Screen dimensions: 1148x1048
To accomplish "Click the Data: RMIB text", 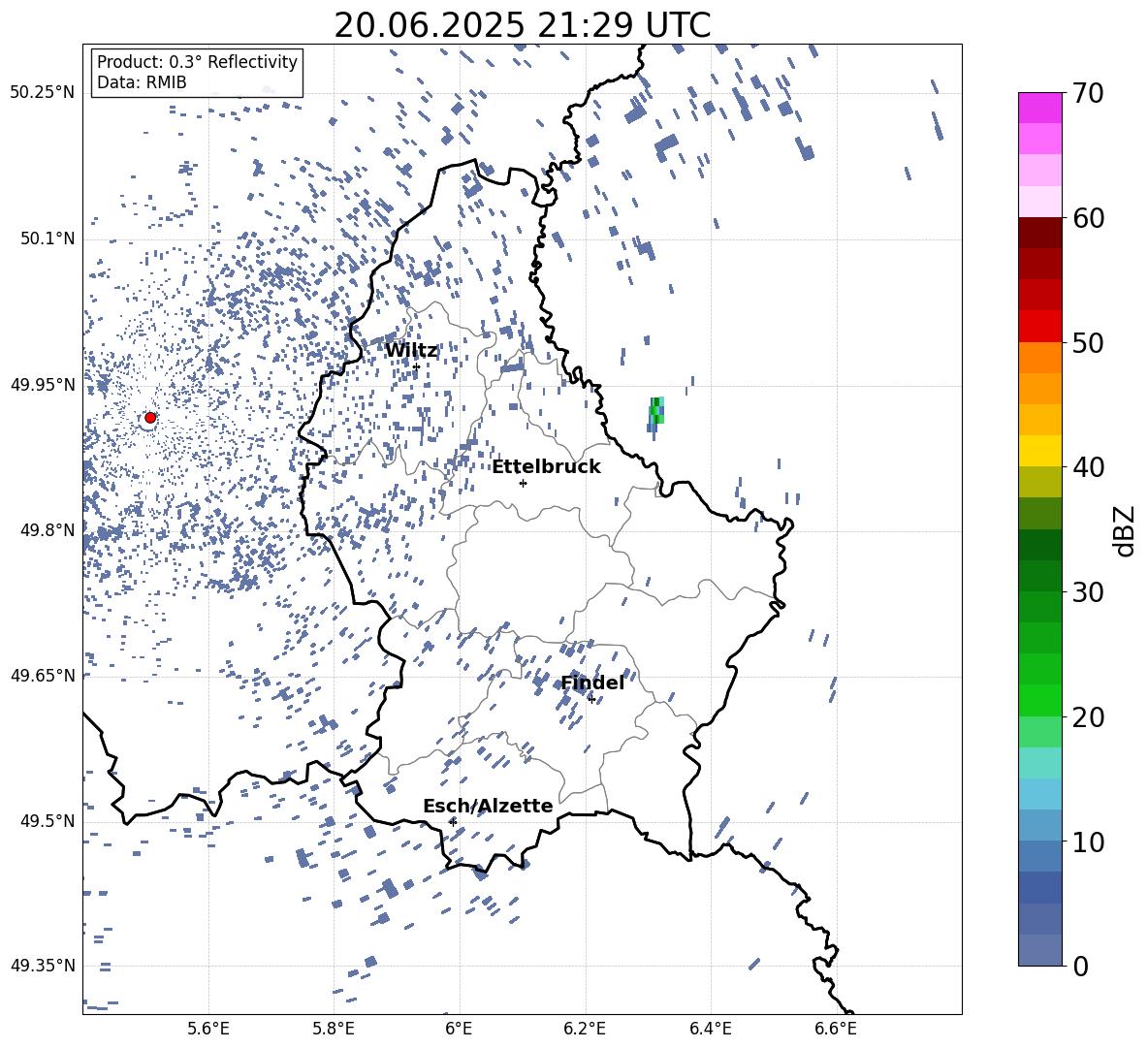I will tap(142, 82).
